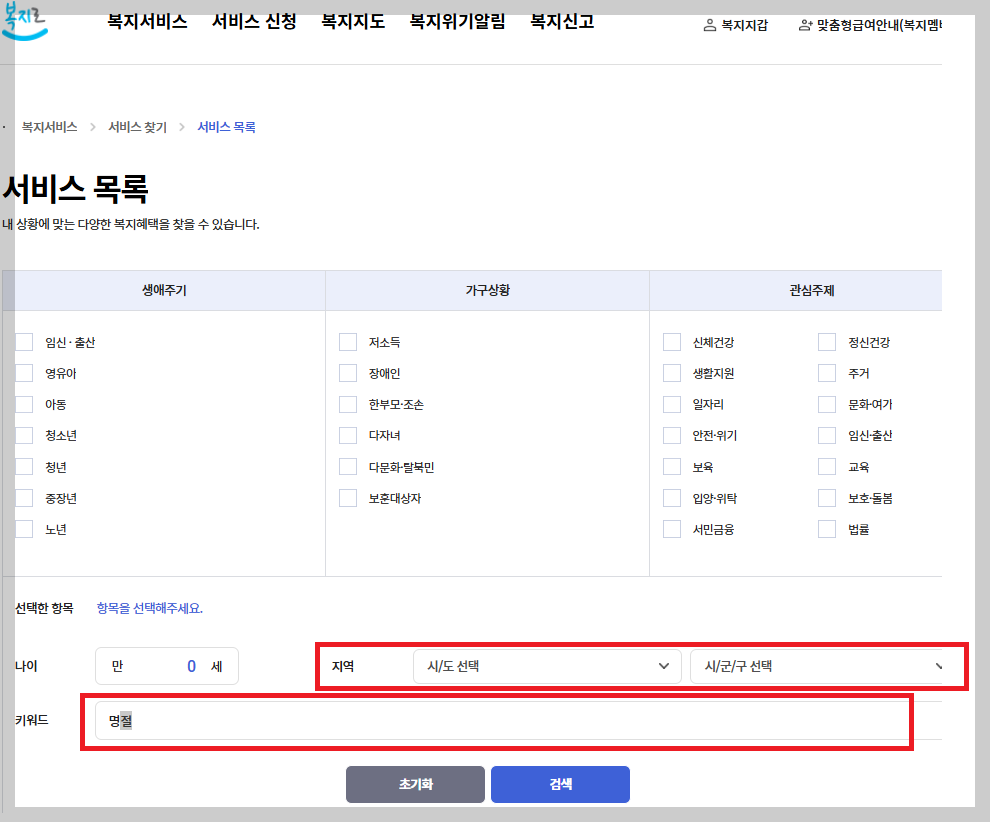990x822 pixels.
Task: Check the 서민금융 checkbox
Action: tap(672, 528)
